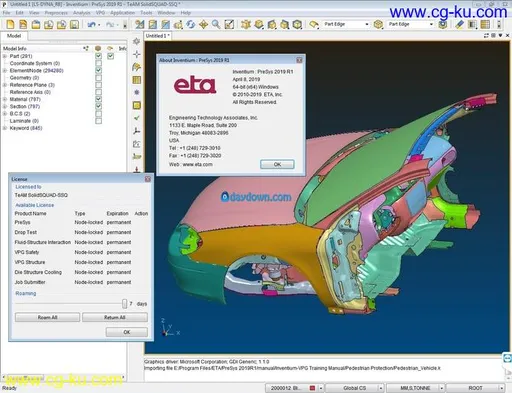Open the MM,S,TONNE units dropdown
The image size is (512, 393).
coord(441,388)
